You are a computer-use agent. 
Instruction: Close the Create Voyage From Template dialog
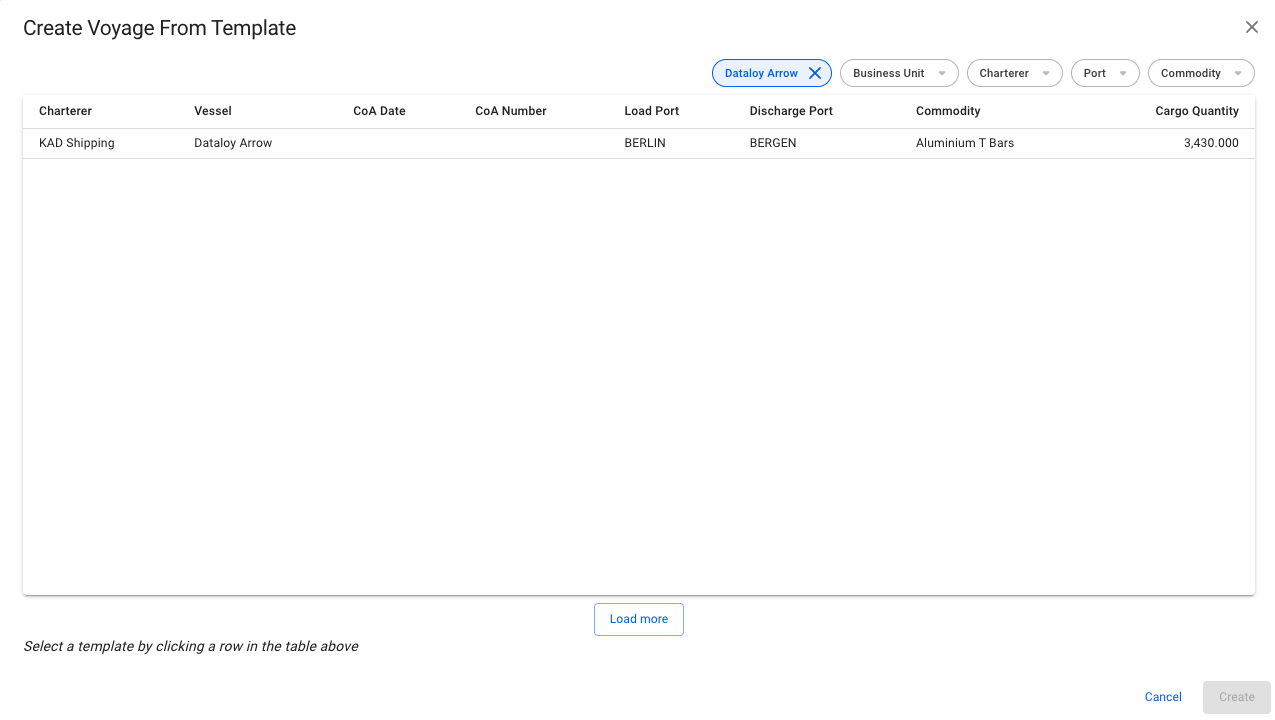(1251, 28)
